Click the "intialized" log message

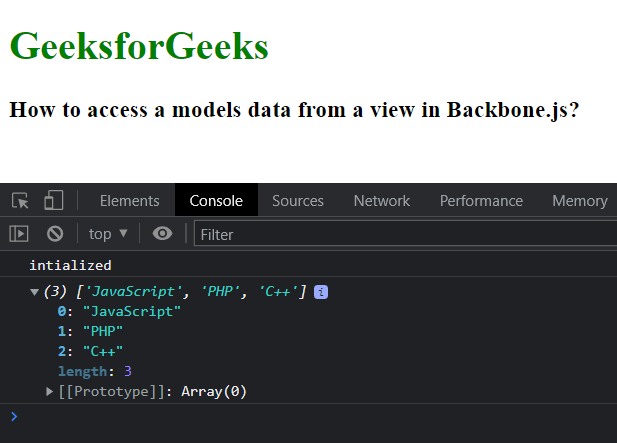(x=70, y=265)
